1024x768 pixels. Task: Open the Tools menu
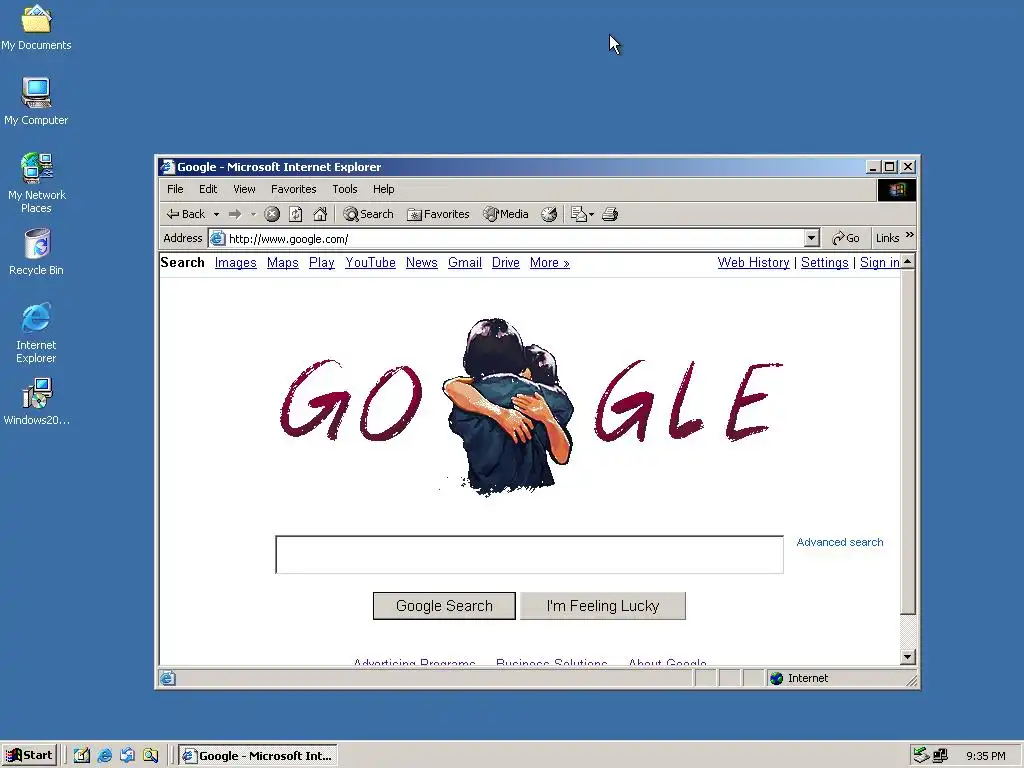[x=345, y=189]
